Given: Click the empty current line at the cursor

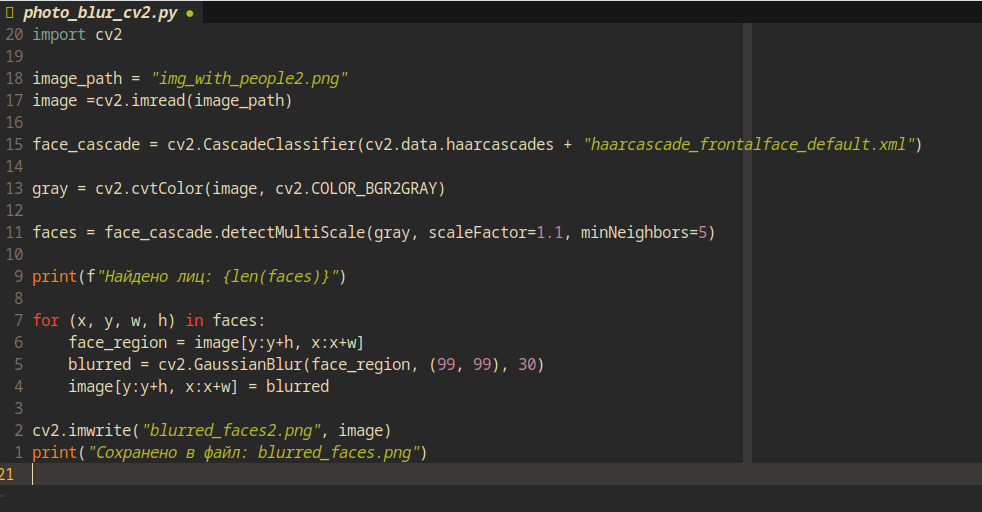Looking at the screenshot, I should pyautogui.click(x=491, y=474).
